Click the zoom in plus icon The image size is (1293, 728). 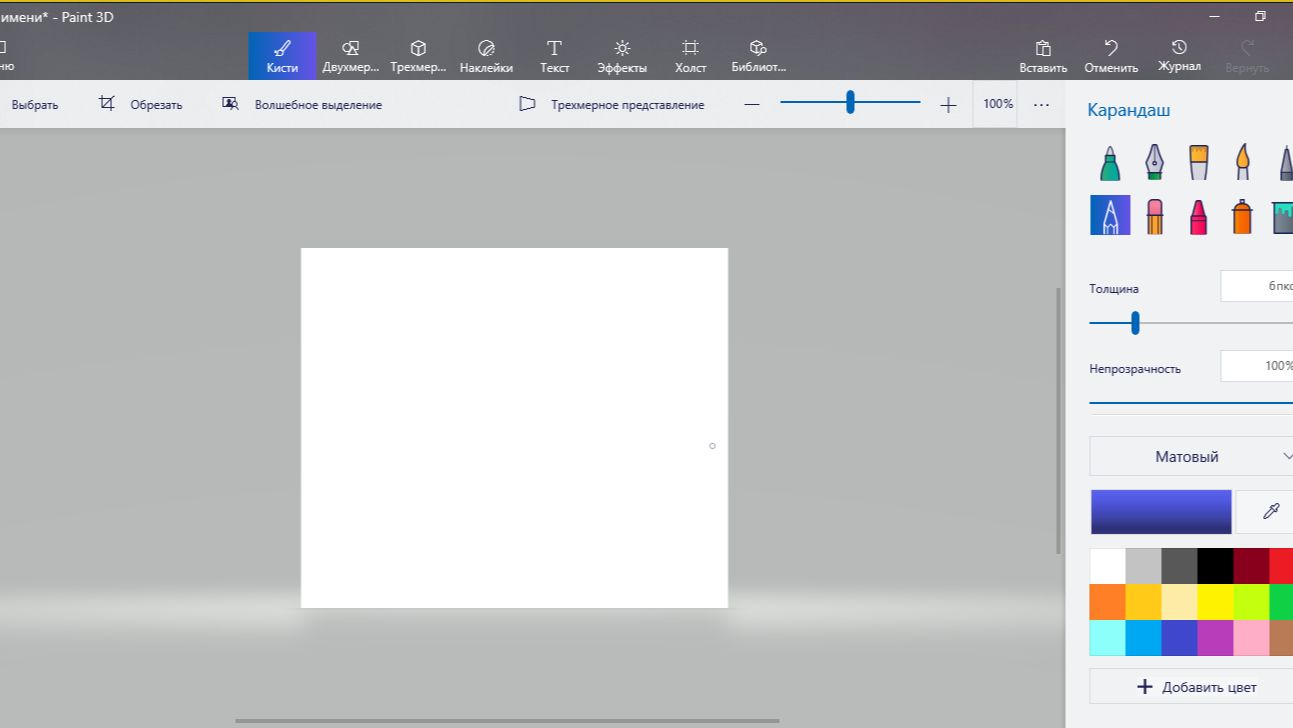(948, 105)
